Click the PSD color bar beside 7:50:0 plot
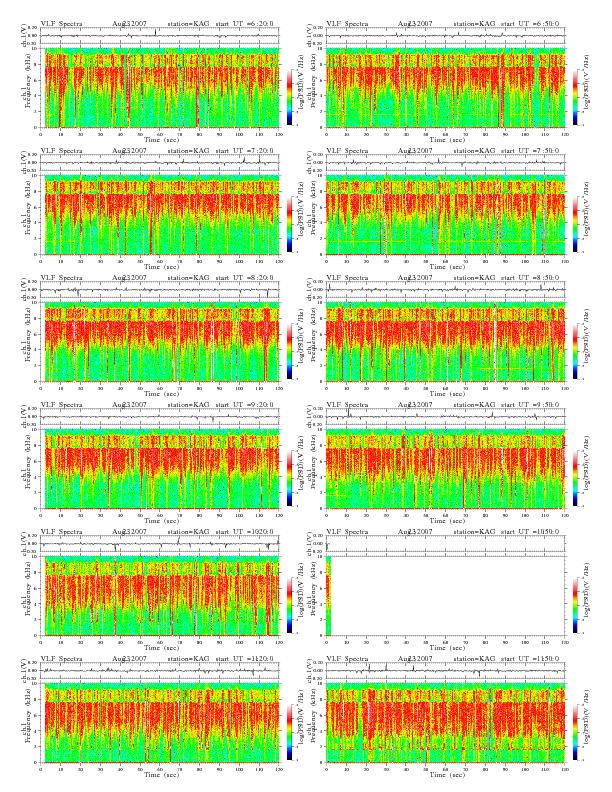 (x=576, y=224)
